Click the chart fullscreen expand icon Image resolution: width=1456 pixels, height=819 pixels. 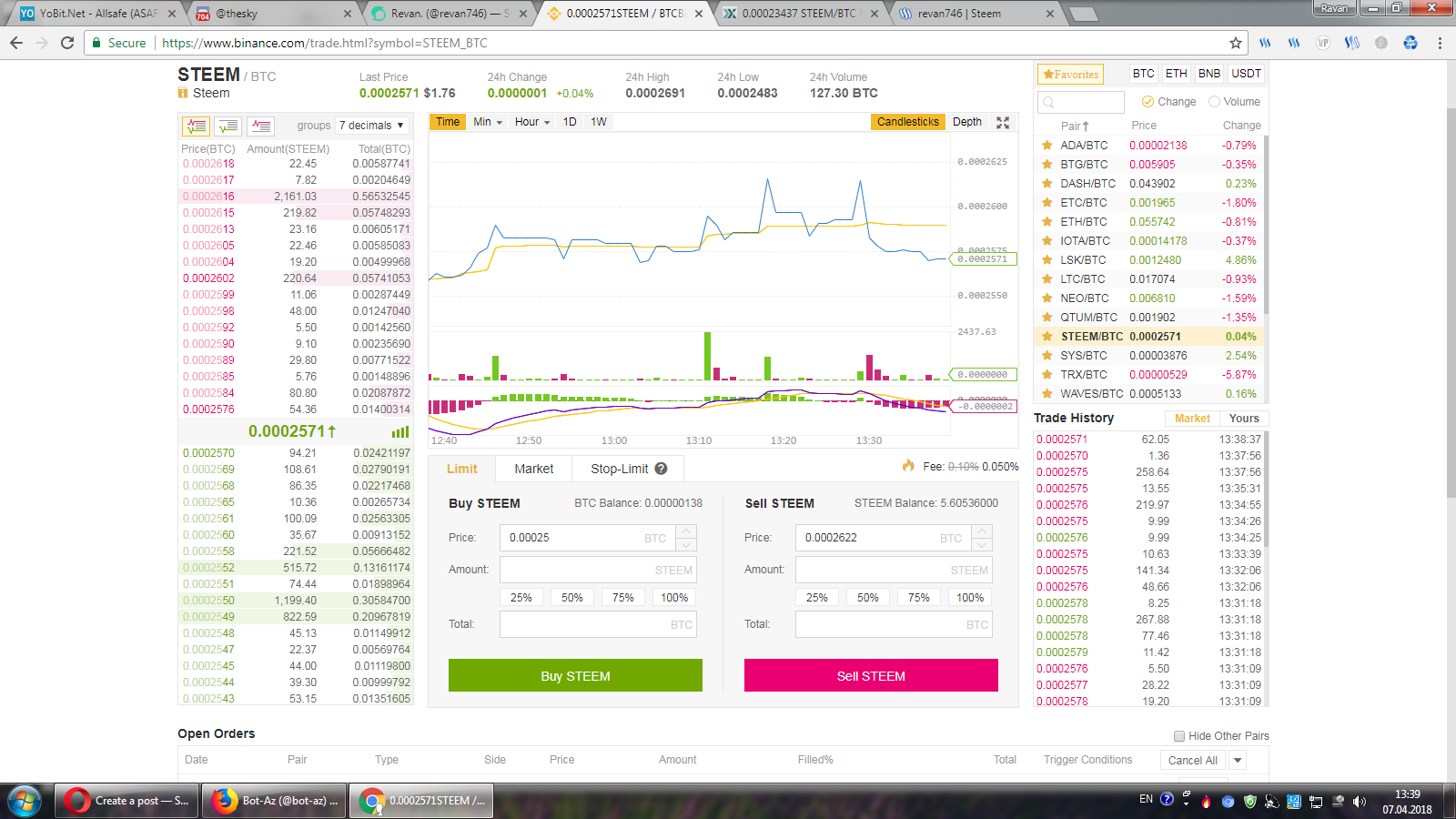1003,123
